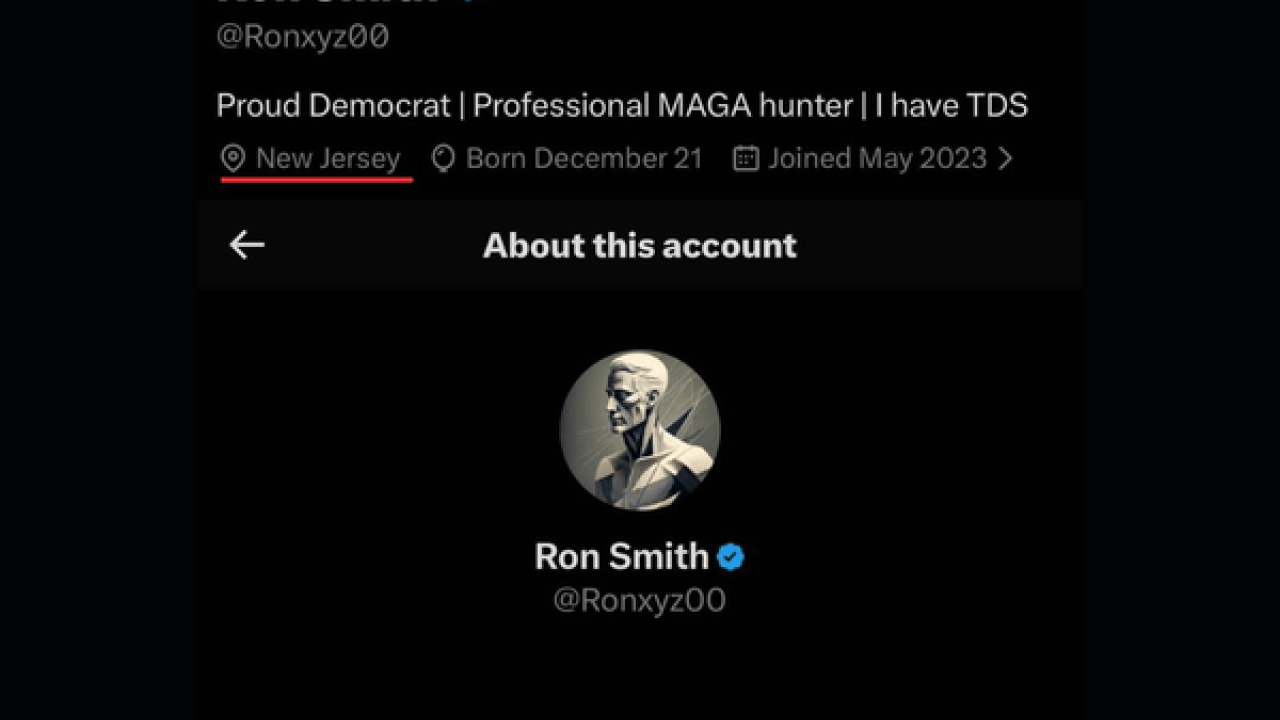Click the calendar icon beside Joined
This screenshot has width=1280, height=720.
tap(745, 158)
